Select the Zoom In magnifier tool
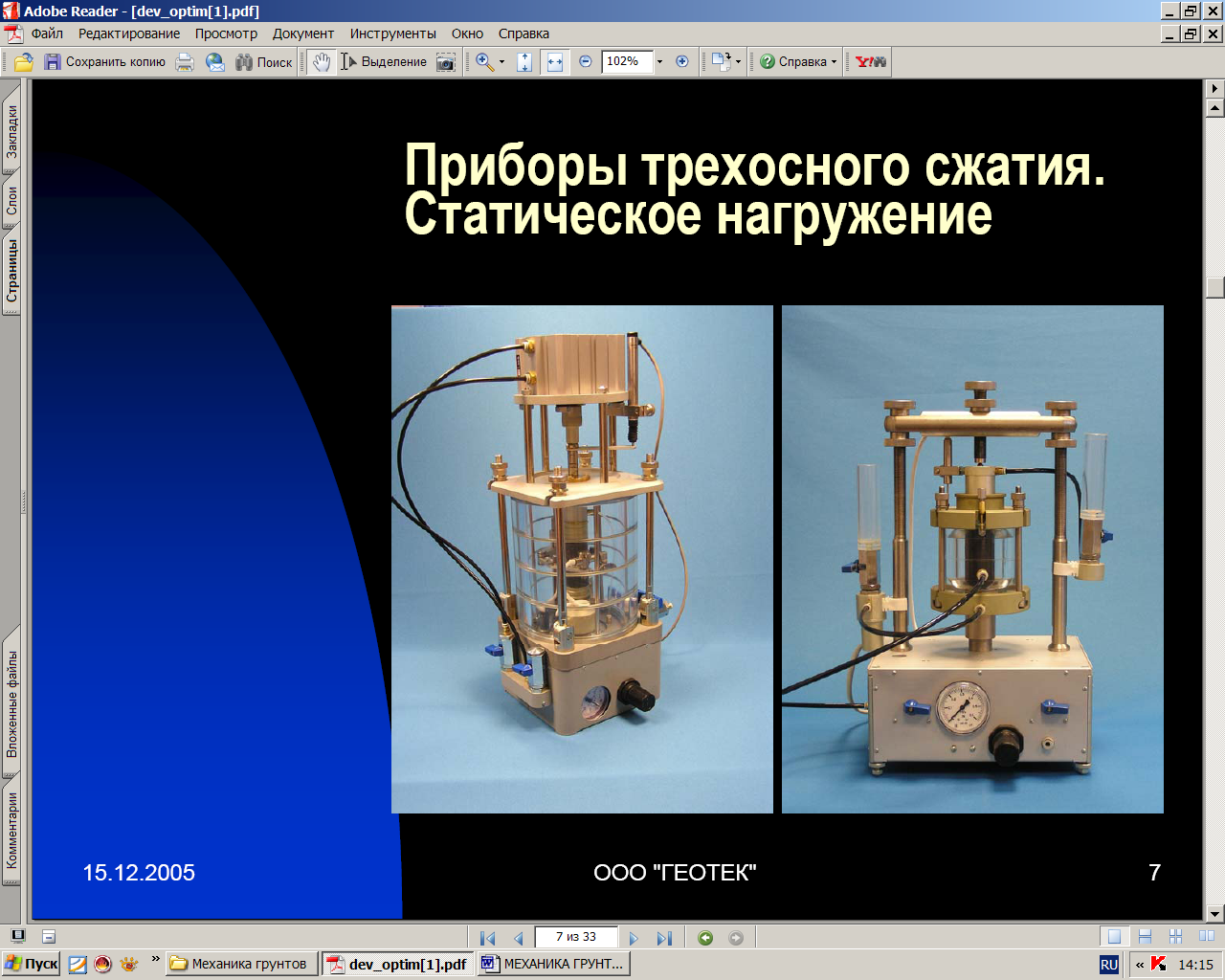The height and width of the screenshot is (980, 1225). click(485, 62)
